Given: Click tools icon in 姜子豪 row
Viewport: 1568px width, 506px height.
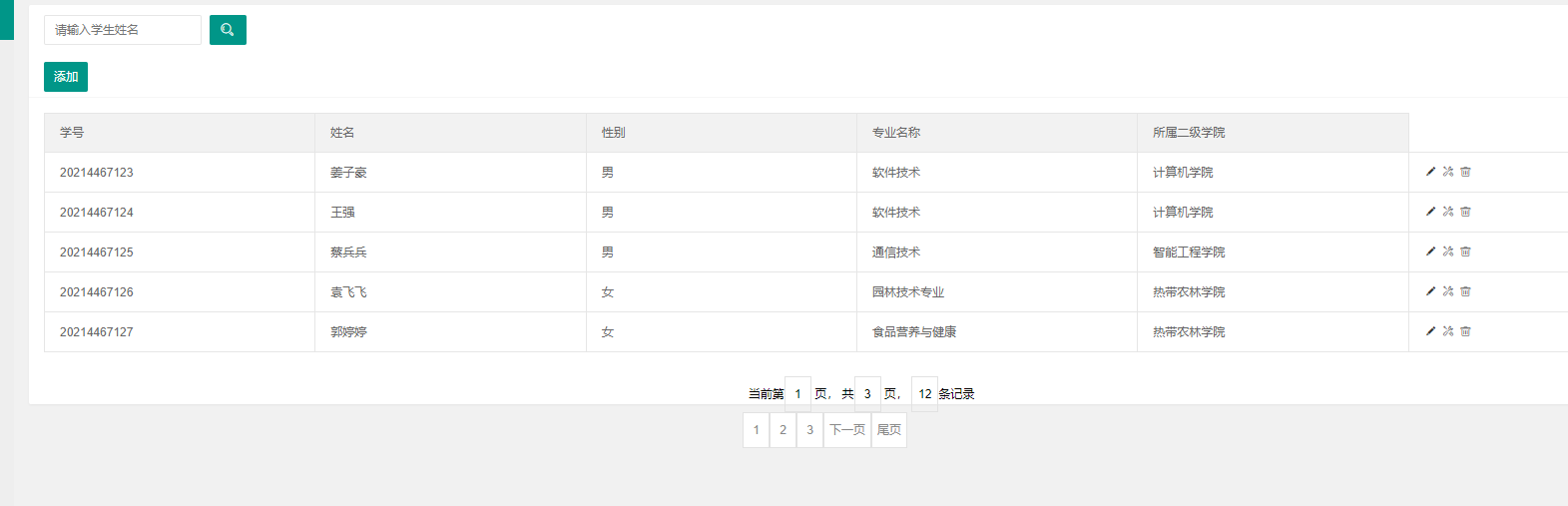Looking at the screenshot, I should click(1447, 172).
